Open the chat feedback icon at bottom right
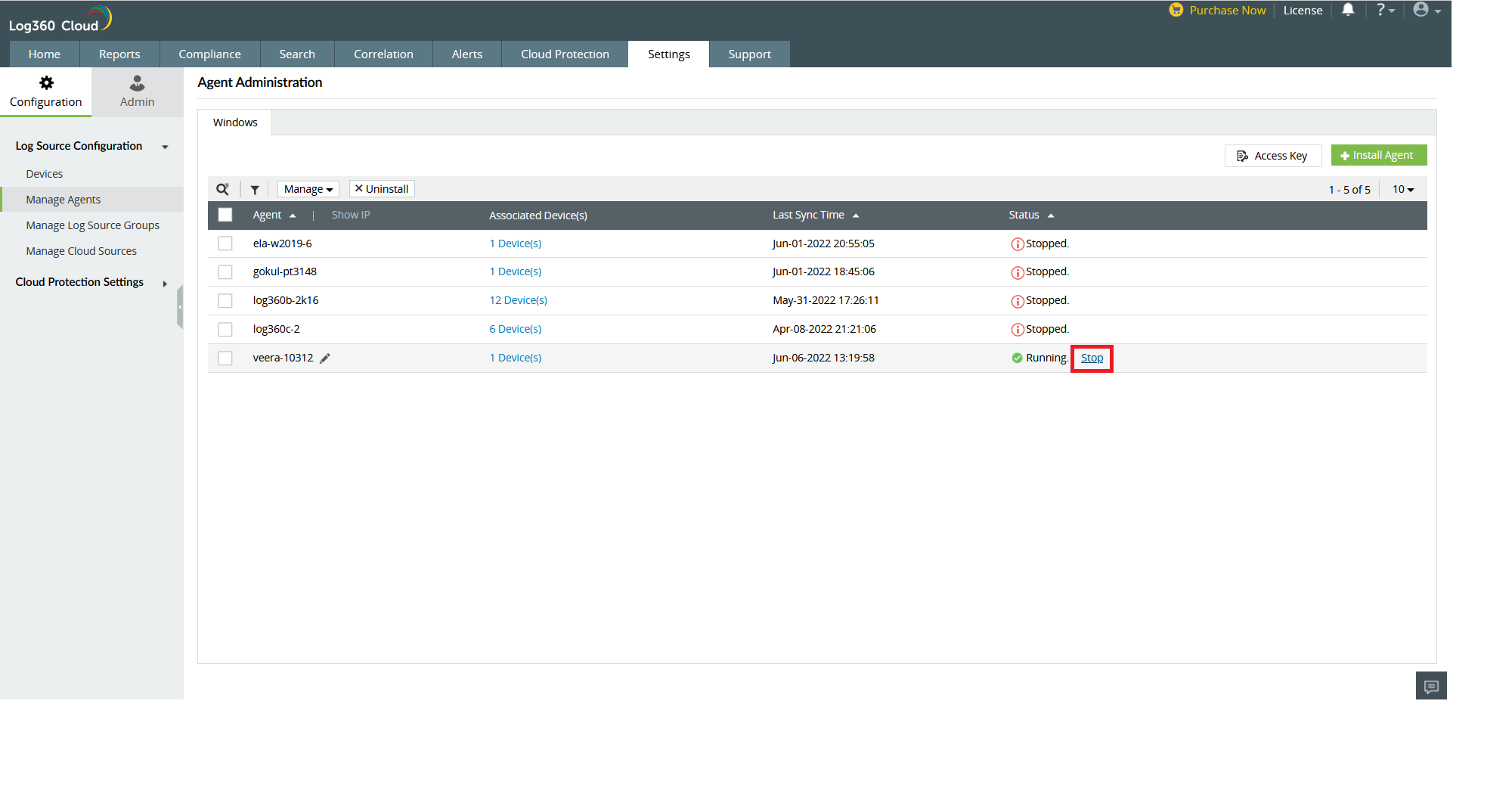 [1430, 686]
